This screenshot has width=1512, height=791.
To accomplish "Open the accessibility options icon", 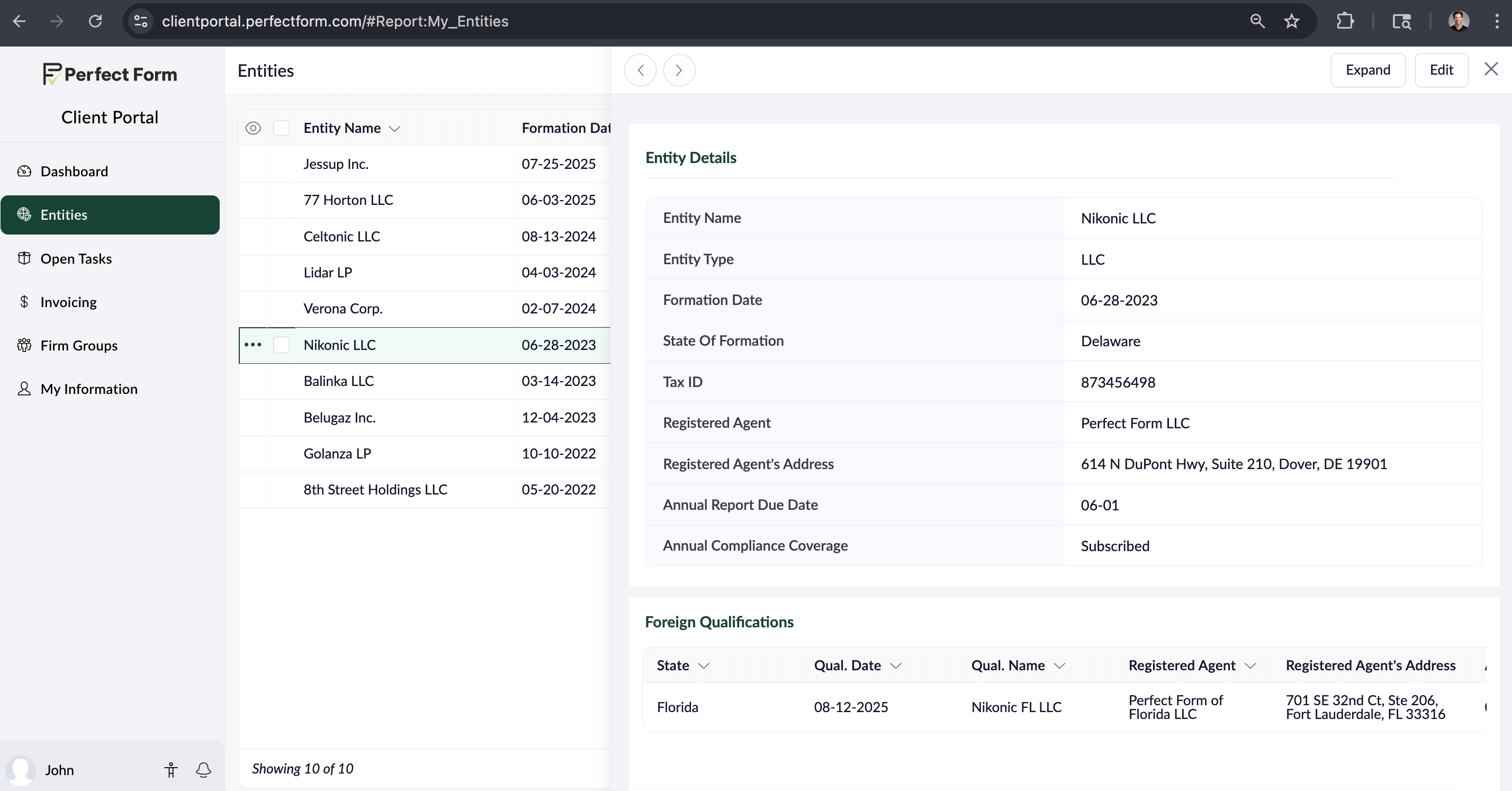I will (x=171, y=769).
